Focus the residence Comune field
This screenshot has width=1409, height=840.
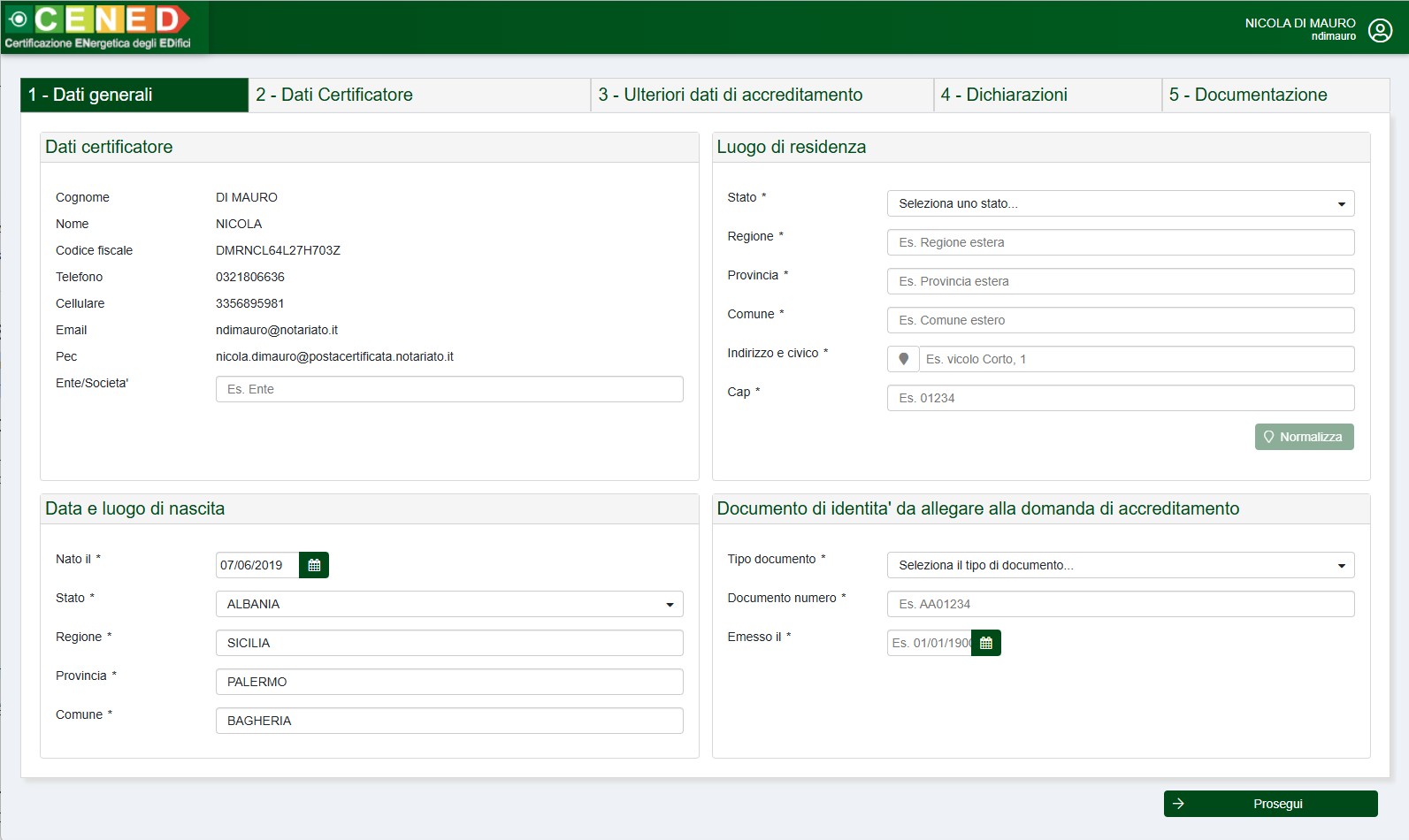pos(1121,320)
